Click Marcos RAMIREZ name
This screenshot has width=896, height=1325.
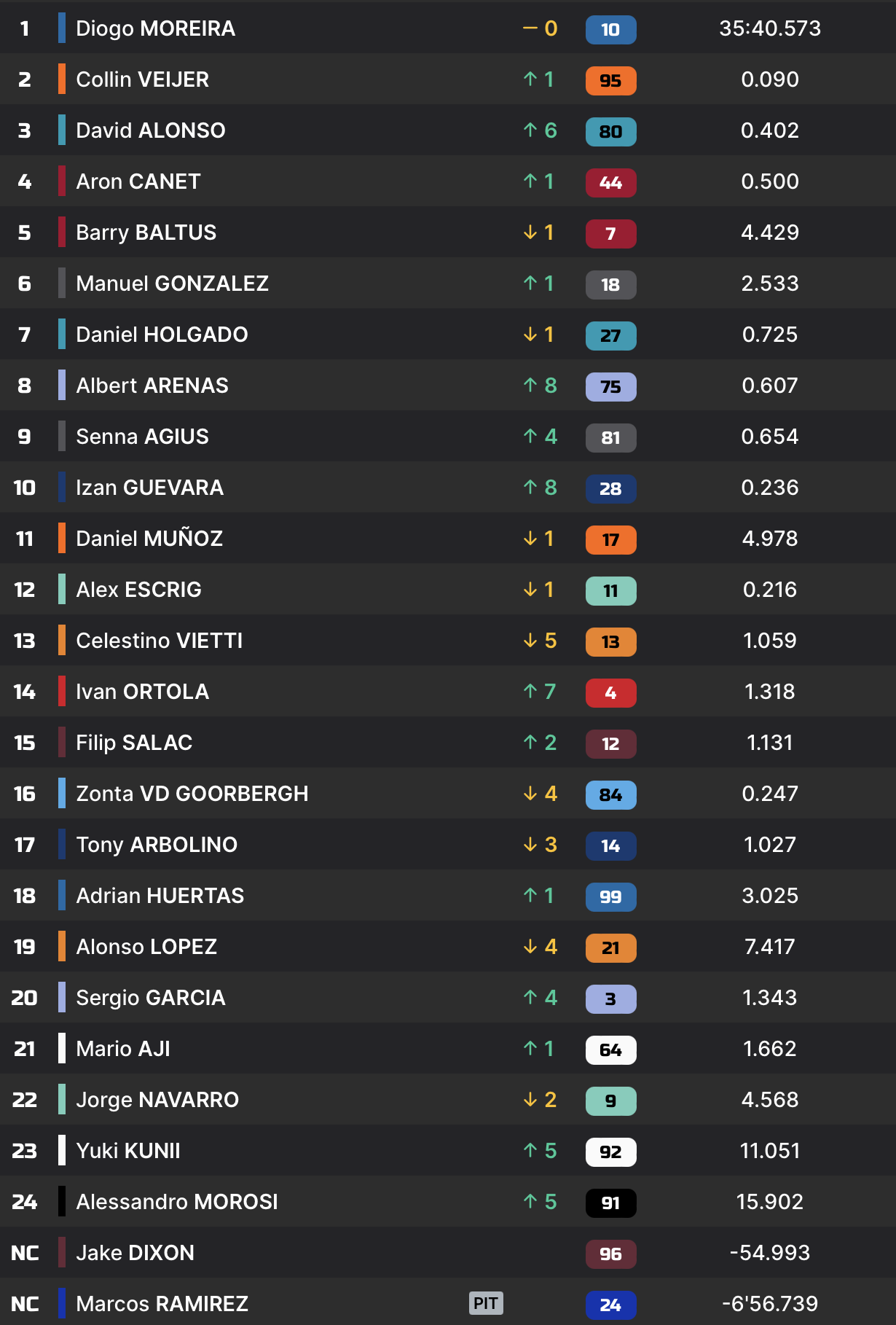(x=162, y=1304)
